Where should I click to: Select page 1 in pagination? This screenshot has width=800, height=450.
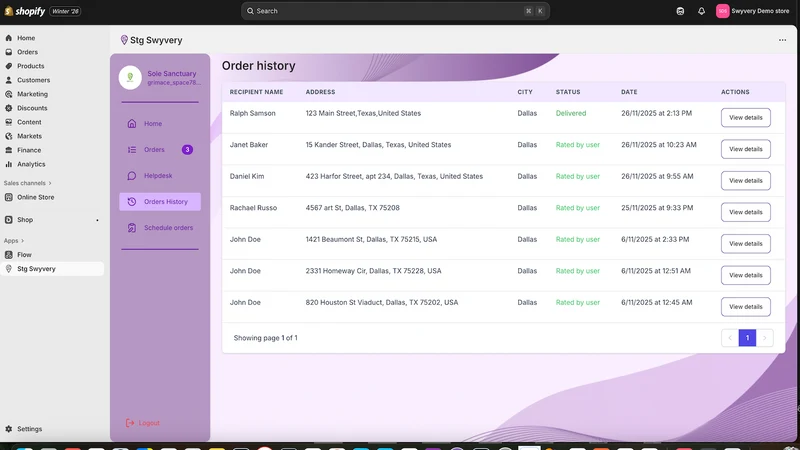[747, 338]
